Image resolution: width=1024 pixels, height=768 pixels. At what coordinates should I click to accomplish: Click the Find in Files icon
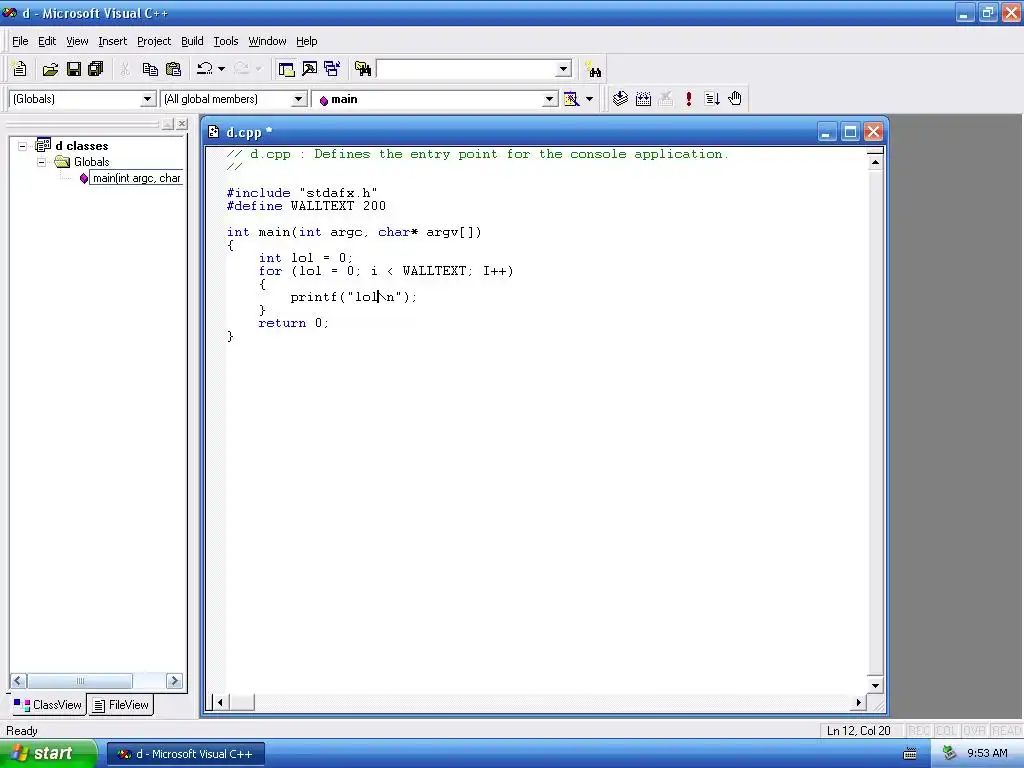tap(363, 69)
